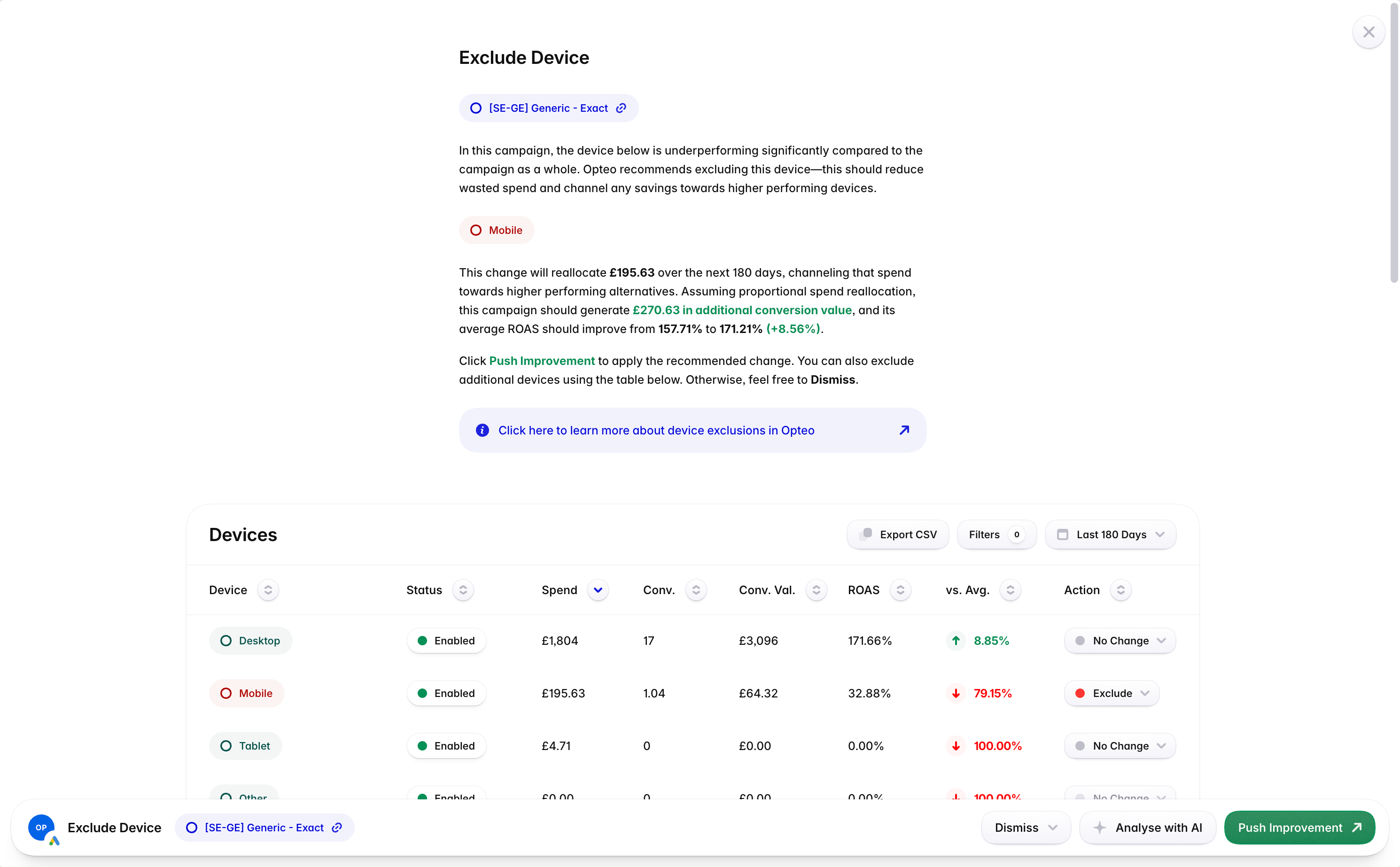The width and height of the screenshot is (1400, 867).
Task: Click the Opteo logo in the bottom bar
Action: click(x=42, y=828)
